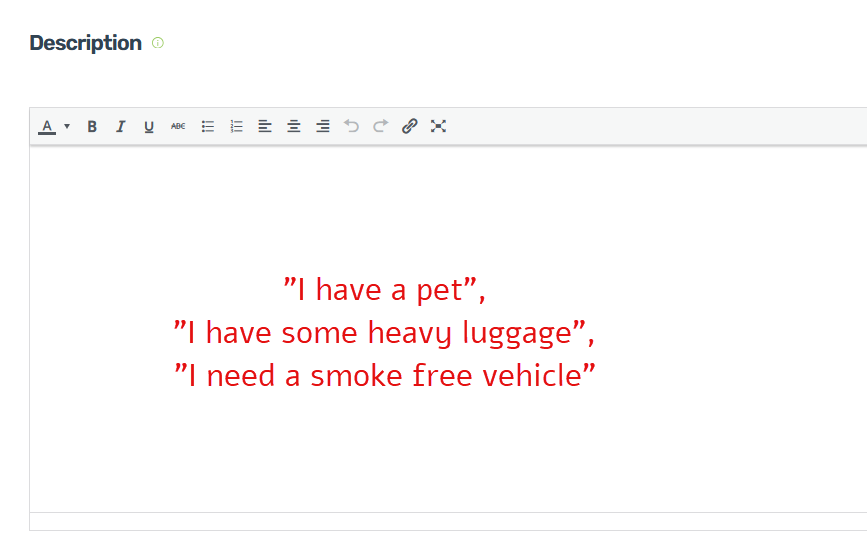Center align the text
Screen dimensions: 867x547
coord(294,126)
